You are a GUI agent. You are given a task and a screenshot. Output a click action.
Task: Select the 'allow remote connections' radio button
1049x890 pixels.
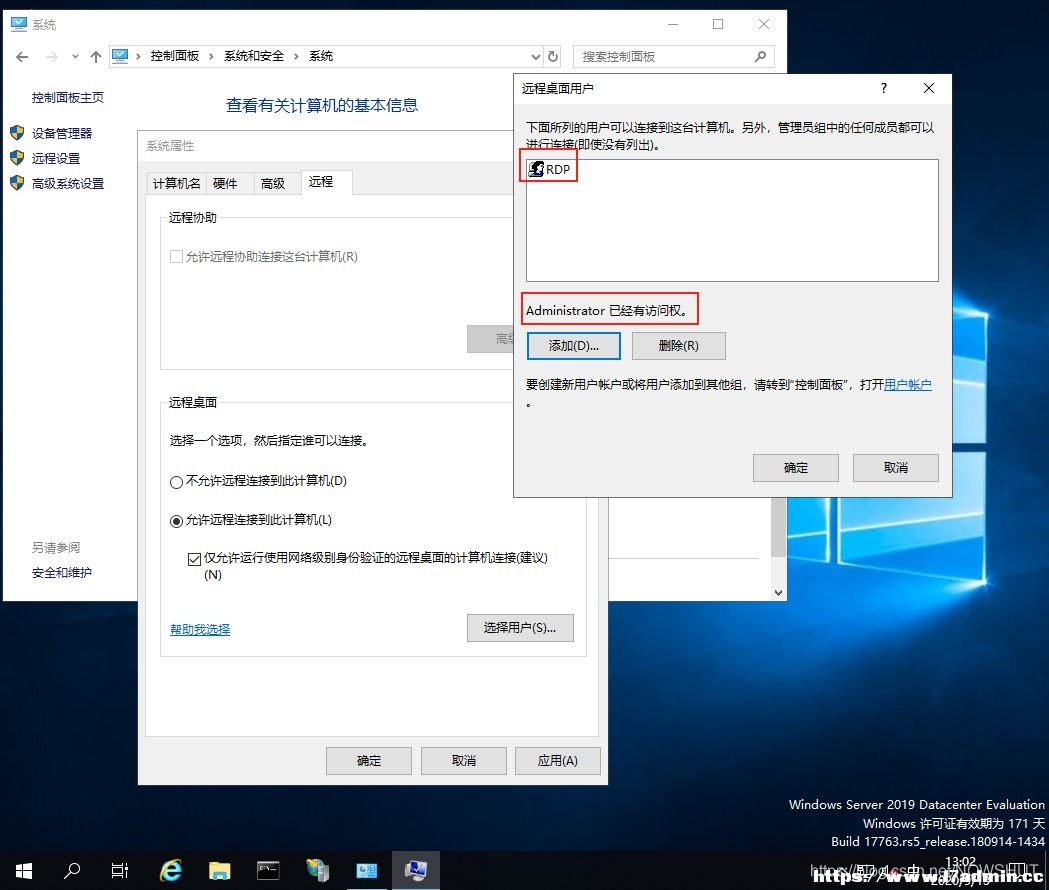click(x=177, y=521)
